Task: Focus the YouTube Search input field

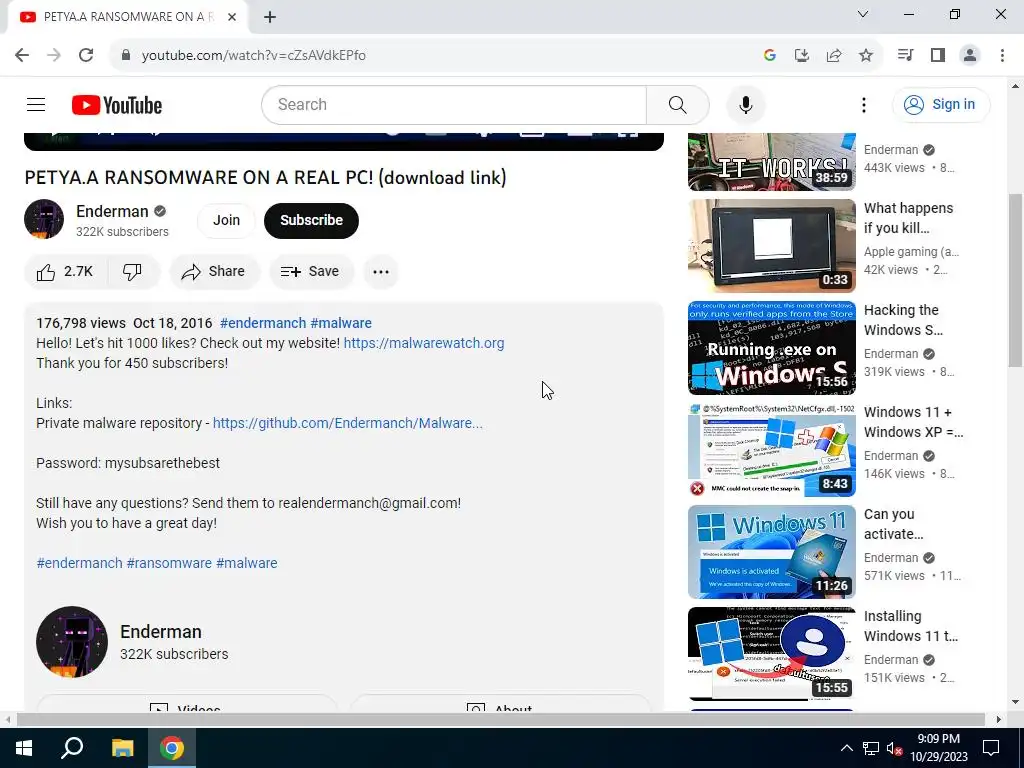Action: pos(454,104)
